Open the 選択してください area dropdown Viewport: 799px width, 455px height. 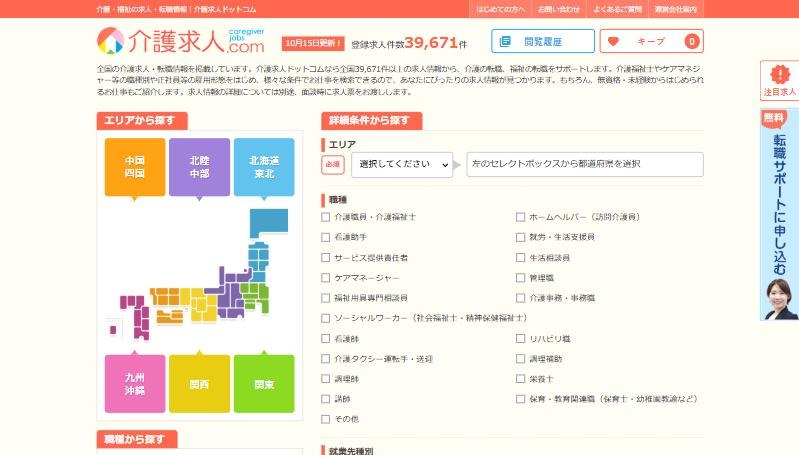[x=402, y=165]
